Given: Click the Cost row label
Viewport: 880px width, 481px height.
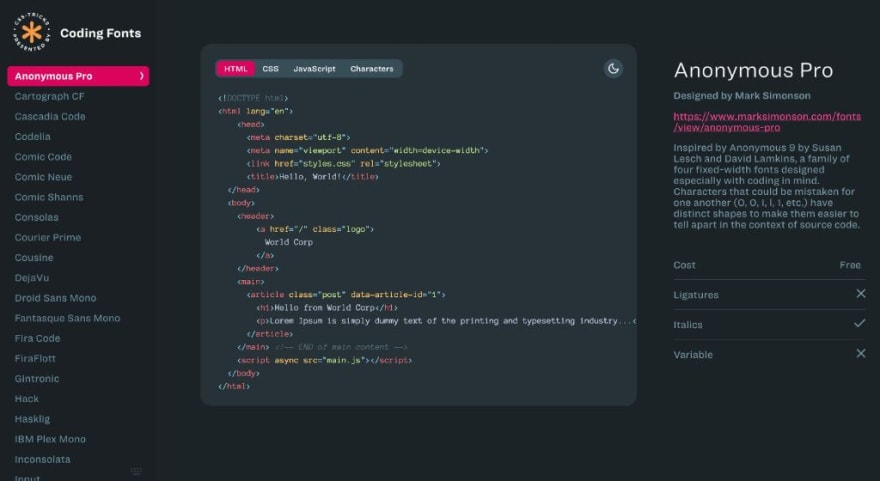Looking at the screenshot, I should click(684, 265).
